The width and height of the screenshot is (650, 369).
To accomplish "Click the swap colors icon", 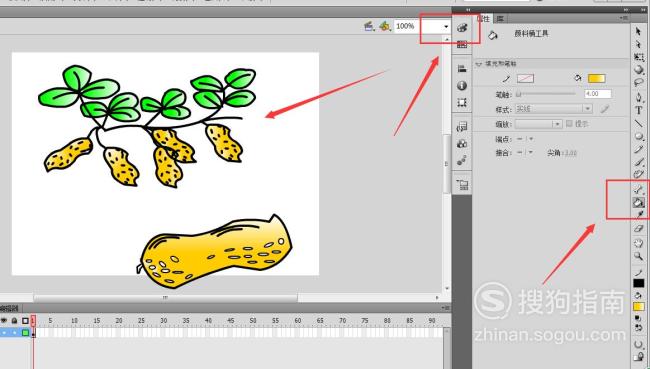I will pos(638,328).
